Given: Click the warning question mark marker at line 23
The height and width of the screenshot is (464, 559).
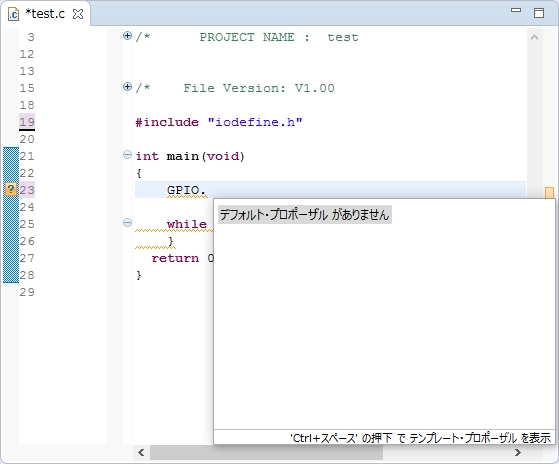Looking at the screenshot, I should tap(11, 189).
